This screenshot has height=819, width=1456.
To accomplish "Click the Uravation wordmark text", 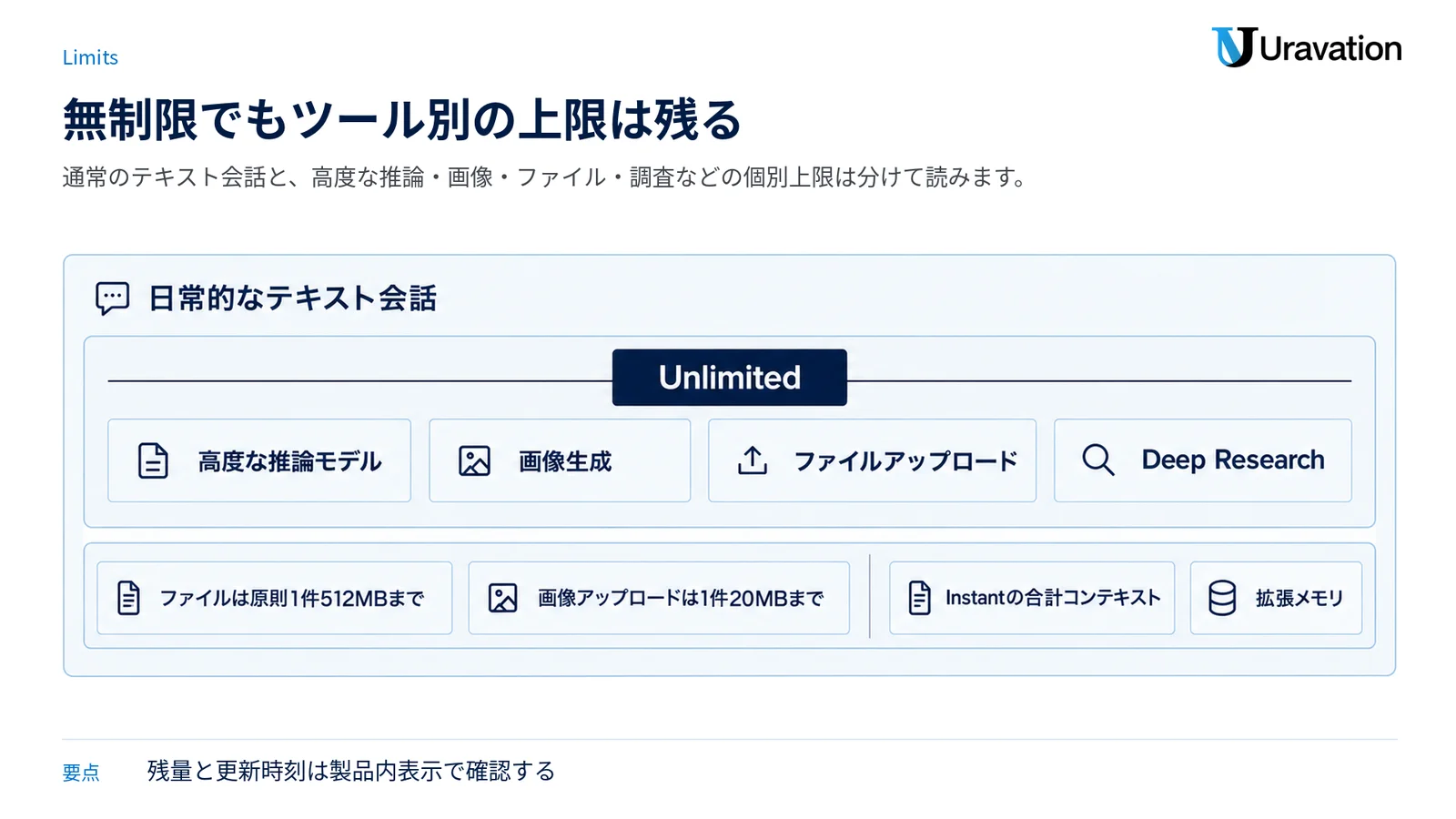I will point(1330,48).
